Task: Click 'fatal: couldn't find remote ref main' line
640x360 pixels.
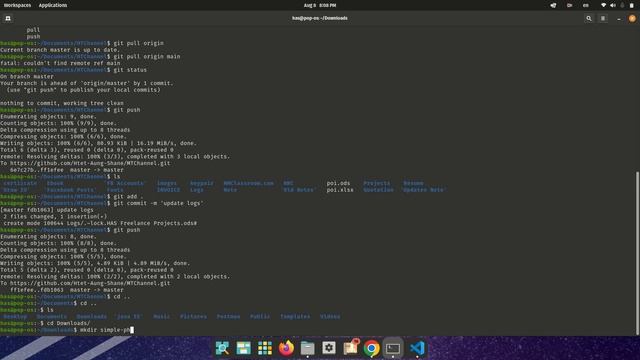Action: (60, 63)
